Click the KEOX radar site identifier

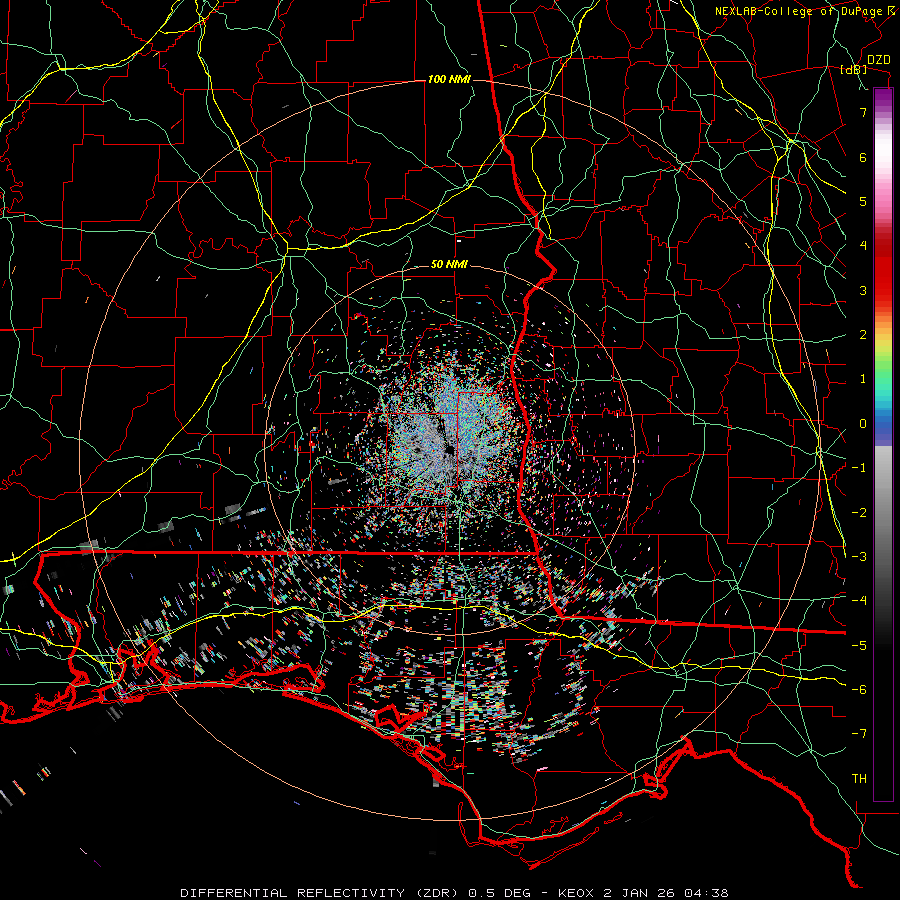tap(576, 893)
